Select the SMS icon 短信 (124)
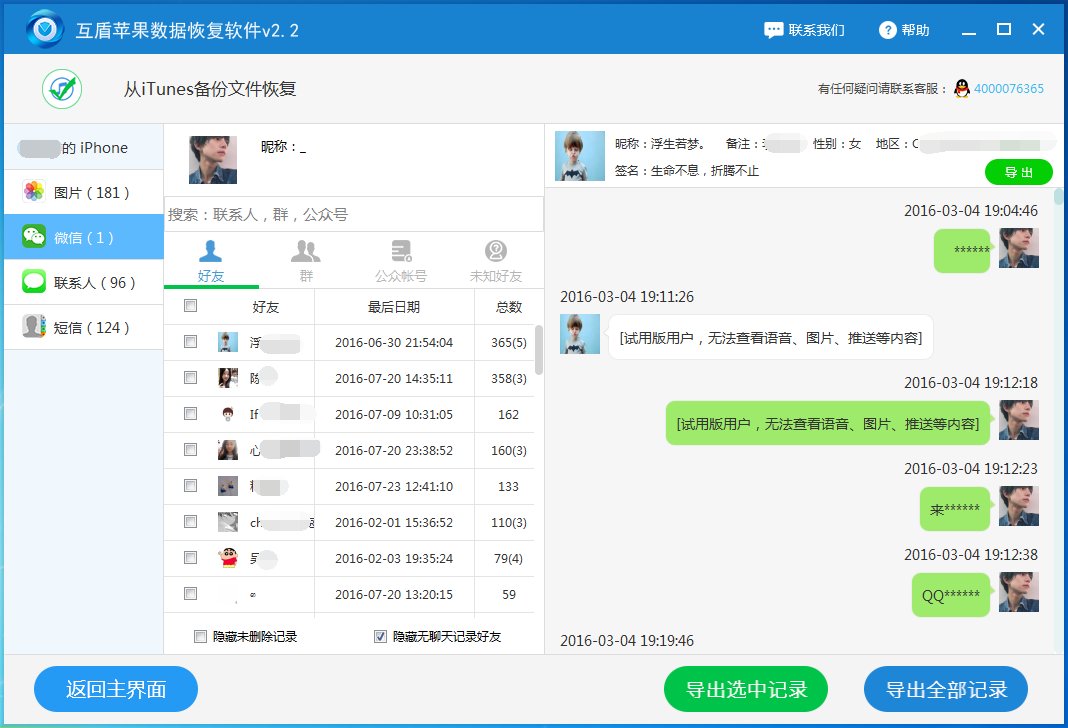 [x=33, y=326]
